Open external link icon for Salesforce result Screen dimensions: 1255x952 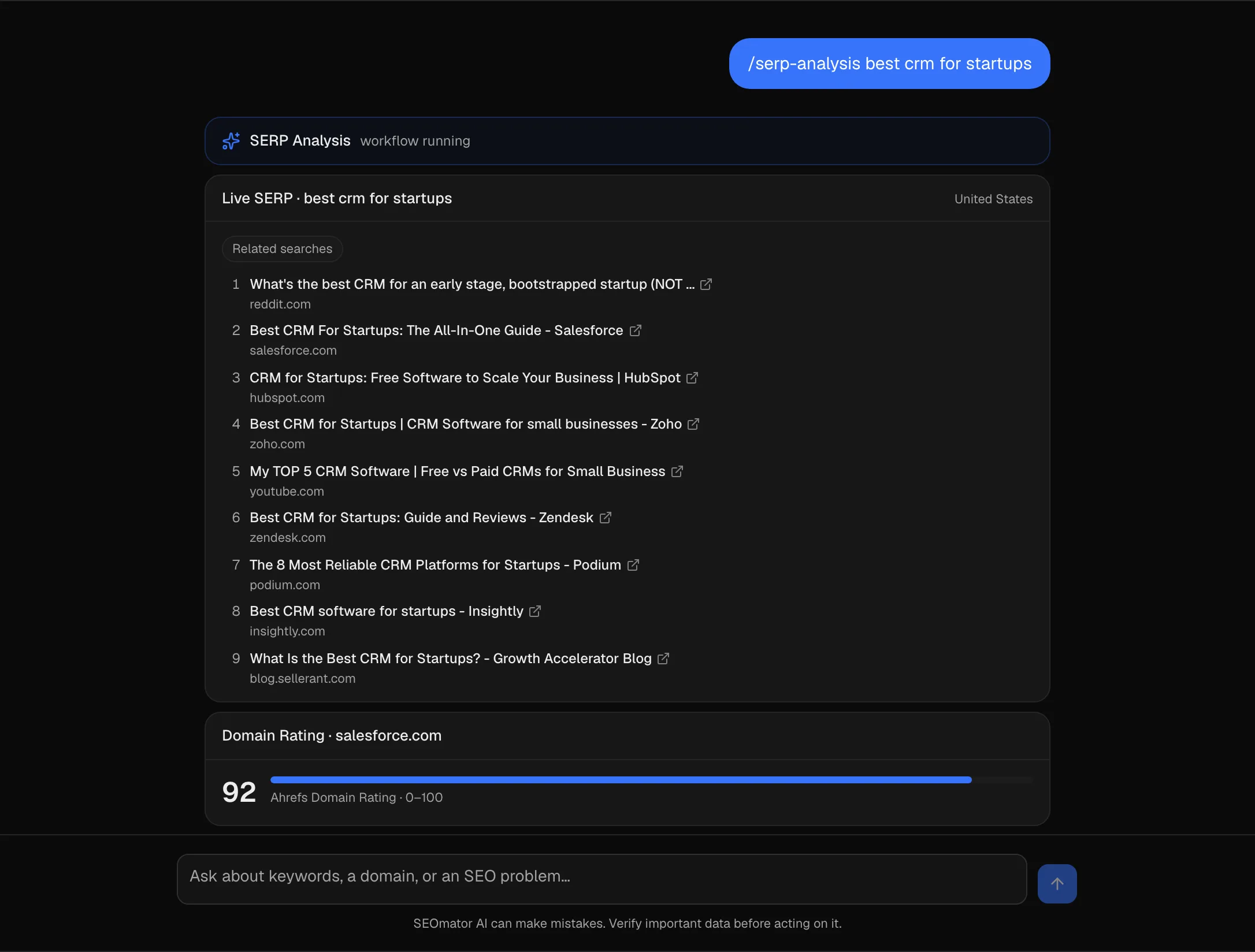pos(635,330)
